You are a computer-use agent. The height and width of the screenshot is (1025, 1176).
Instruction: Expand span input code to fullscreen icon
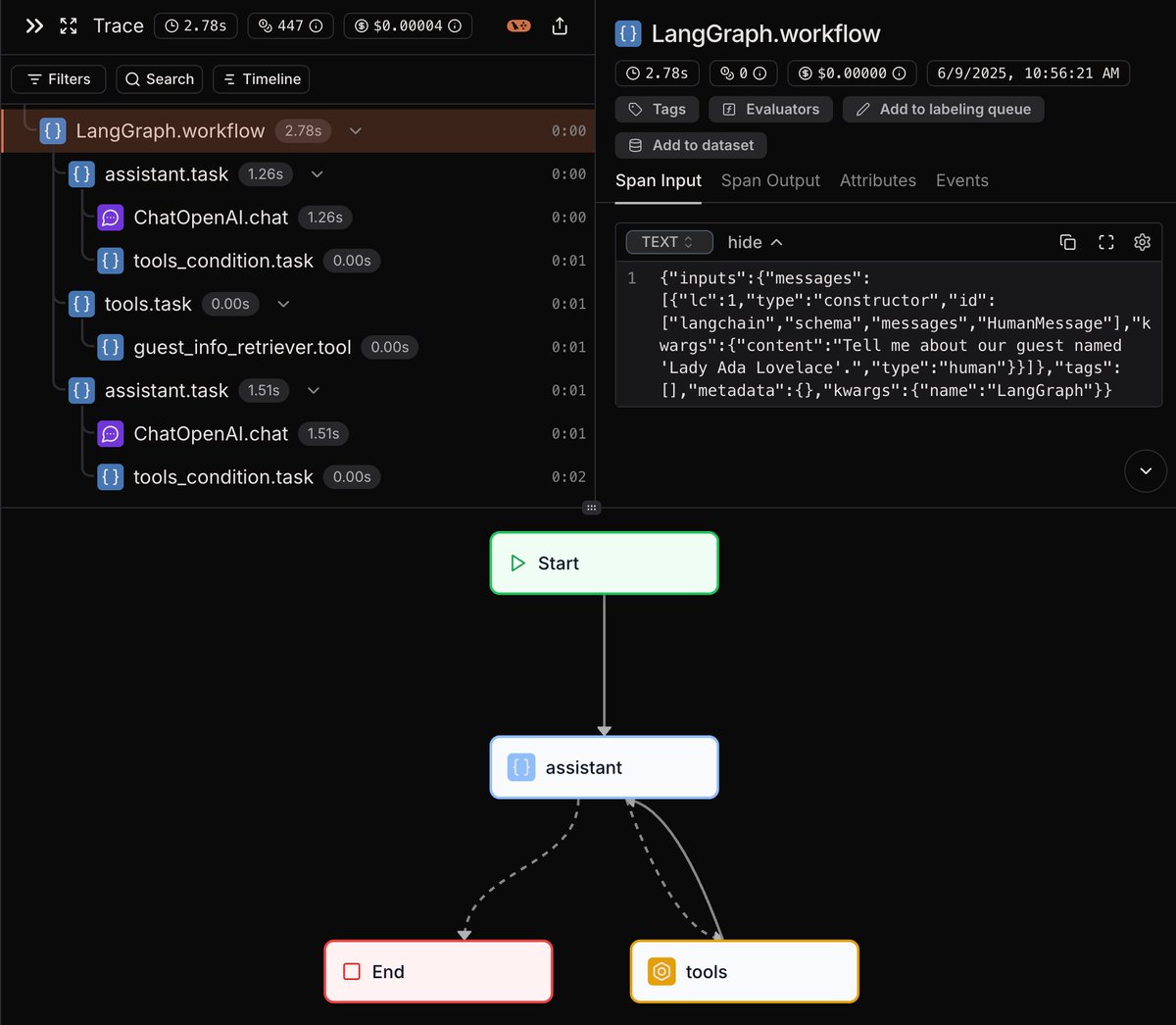tap(1106, 242)
